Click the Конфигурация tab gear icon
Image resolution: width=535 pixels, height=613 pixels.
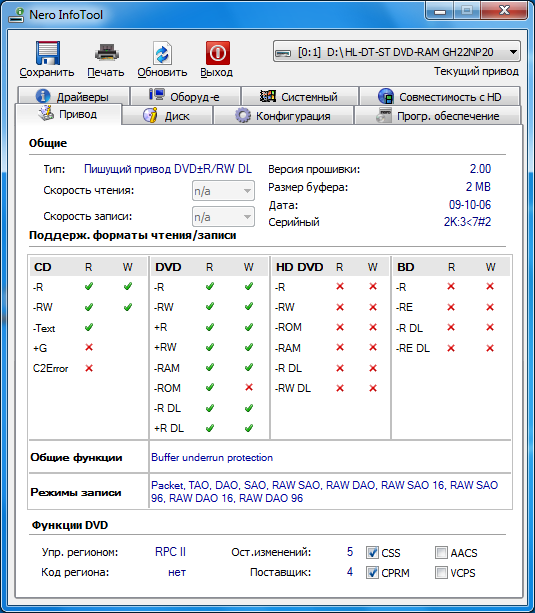click(x=242, y=116)
